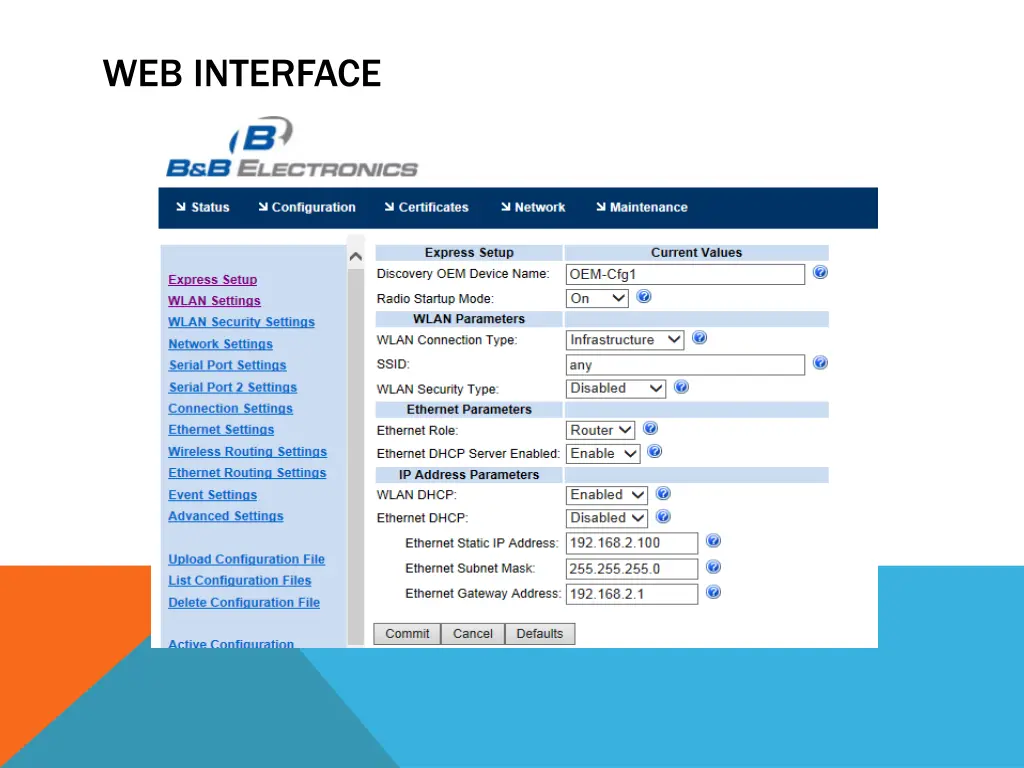Click Upload Configuration File link

point(246,559)
